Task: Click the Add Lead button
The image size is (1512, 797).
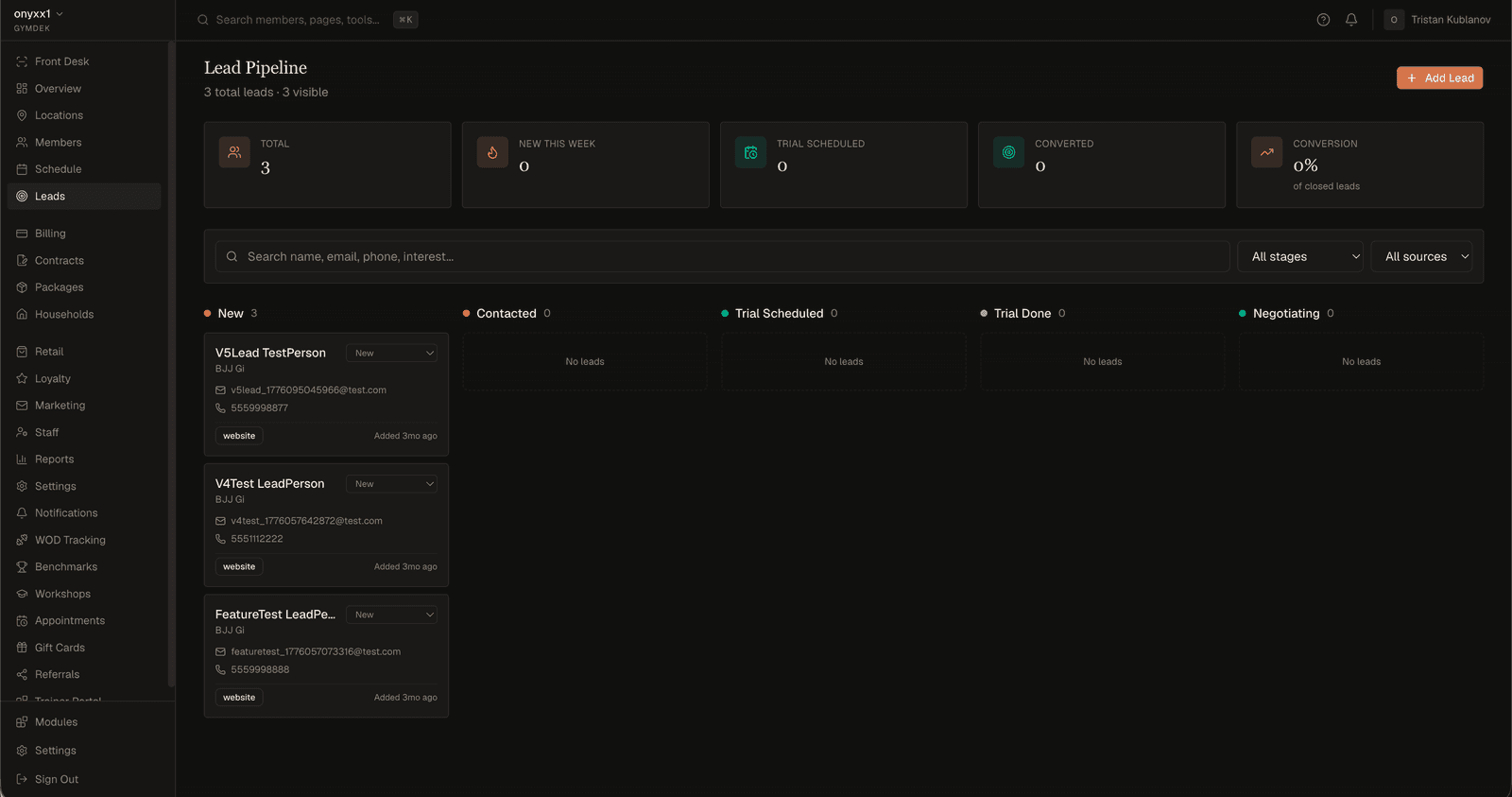Action: [x=1439, y=78]
